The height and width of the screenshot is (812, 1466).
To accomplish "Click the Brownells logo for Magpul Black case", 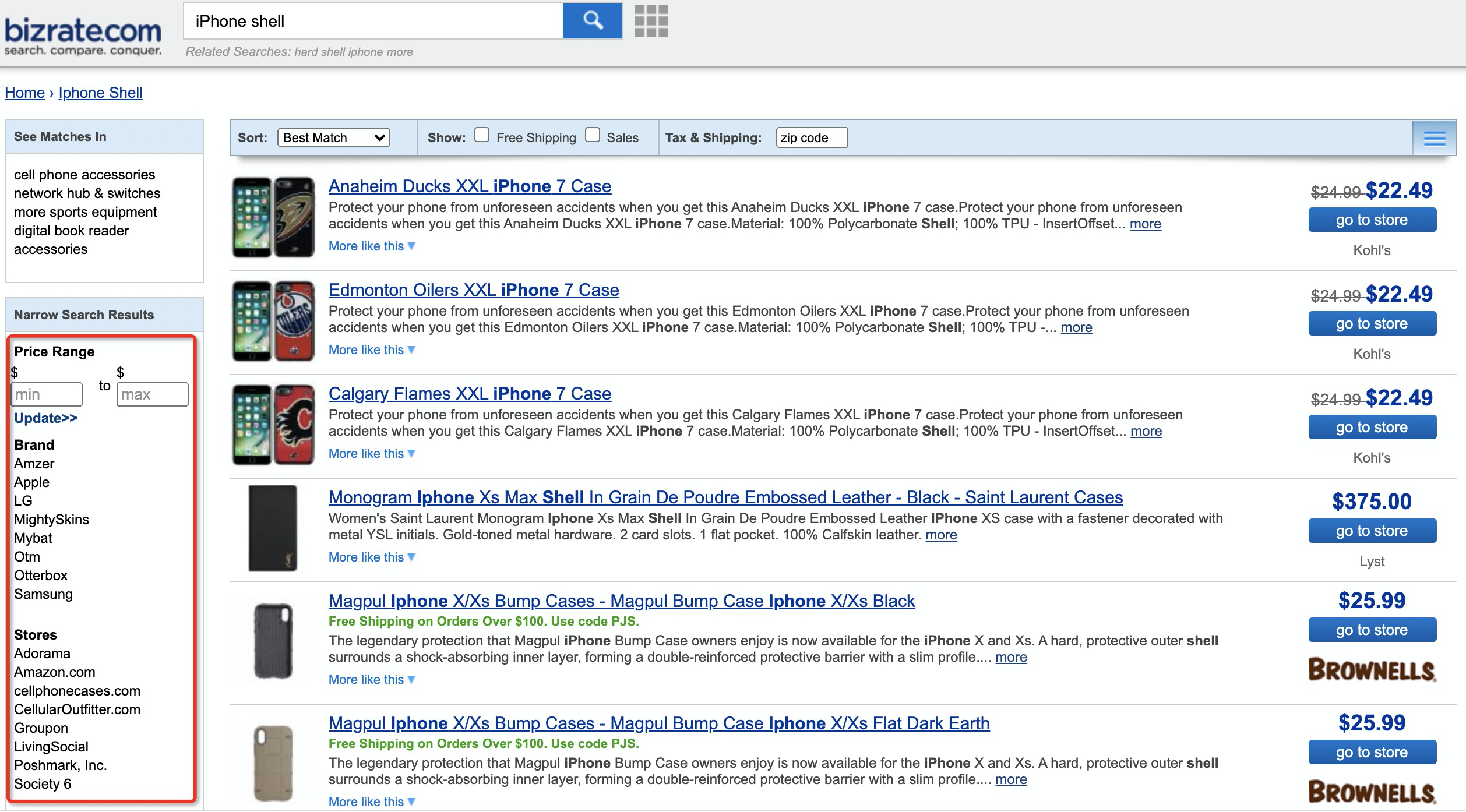I will [x=1372, y=670].
